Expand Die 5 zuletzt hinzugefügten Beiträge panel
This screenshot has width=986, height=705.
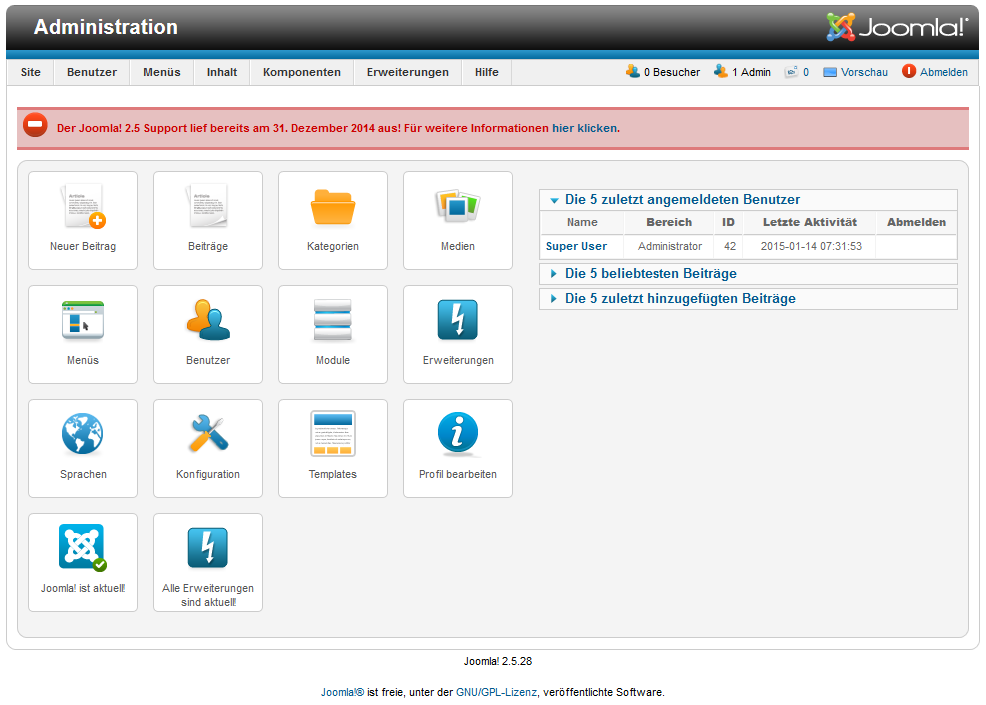coord(680,298)
